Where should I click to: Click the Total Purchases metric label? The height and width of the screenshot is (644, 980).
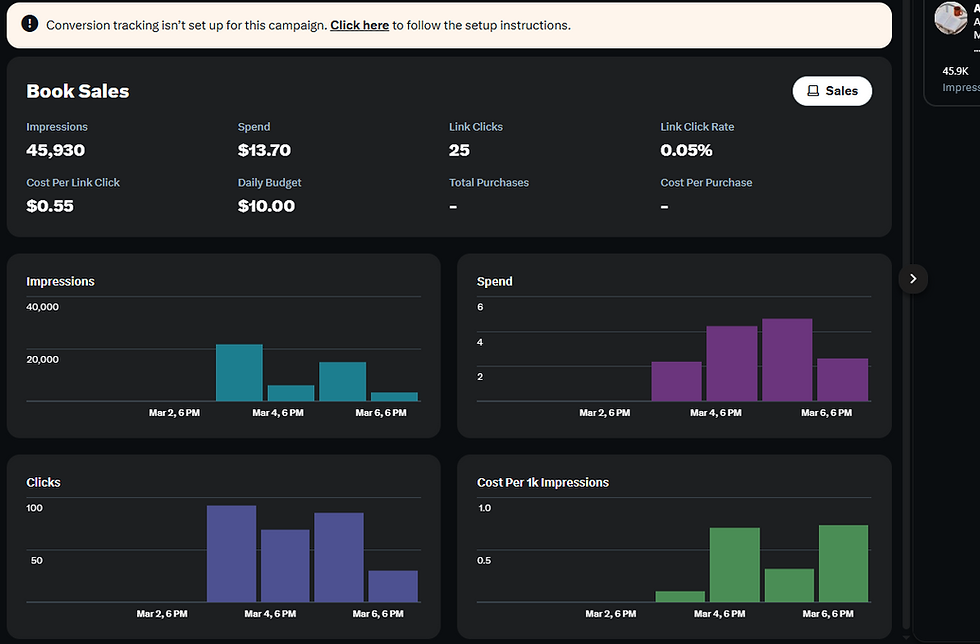[x=489, y=183]
